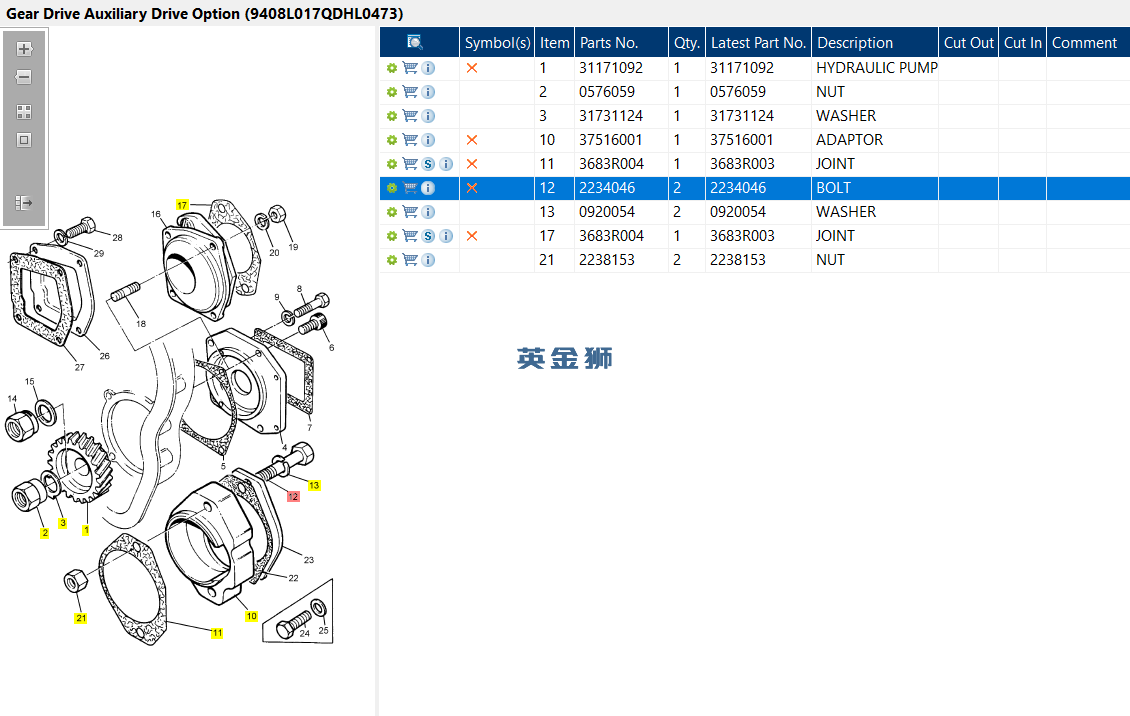Click green gear icon for item 21 NUT
This screenshot has width=1130, height=716.
(x=392, y=260)
